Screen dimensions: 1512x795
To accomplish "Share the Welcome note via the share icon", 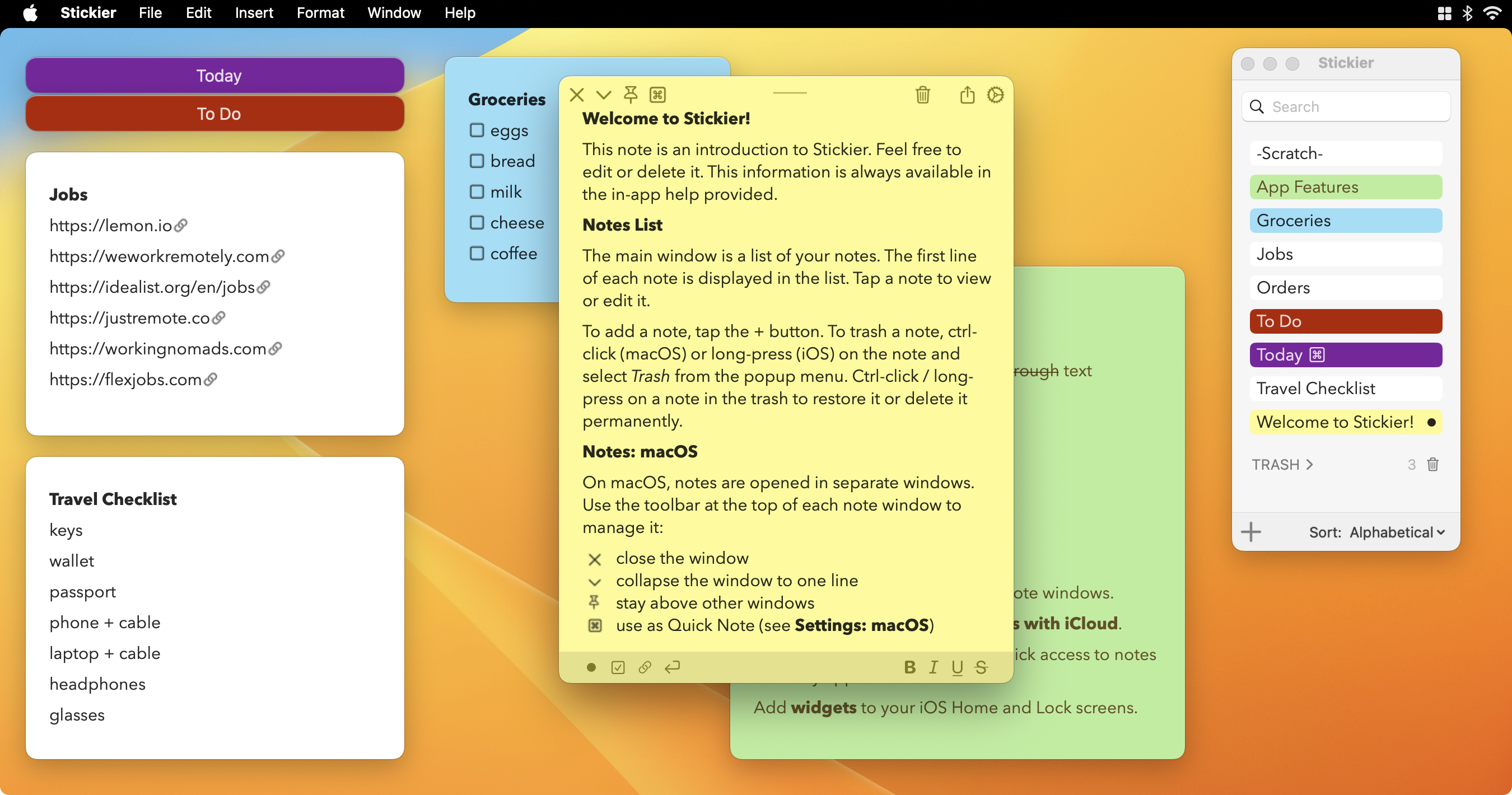I will tap(967, 95).
